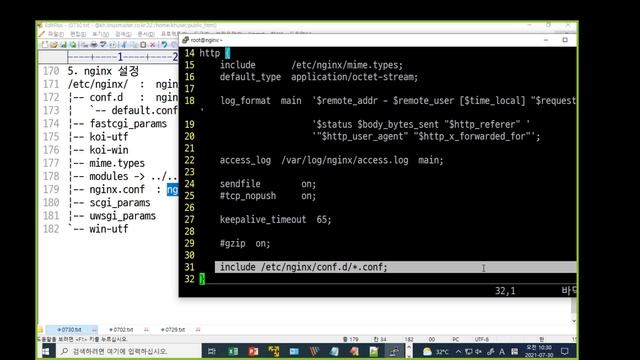Open Task View on the taskbar
Image resolution: width=640 pixels, height=360 pixels.
211,351
